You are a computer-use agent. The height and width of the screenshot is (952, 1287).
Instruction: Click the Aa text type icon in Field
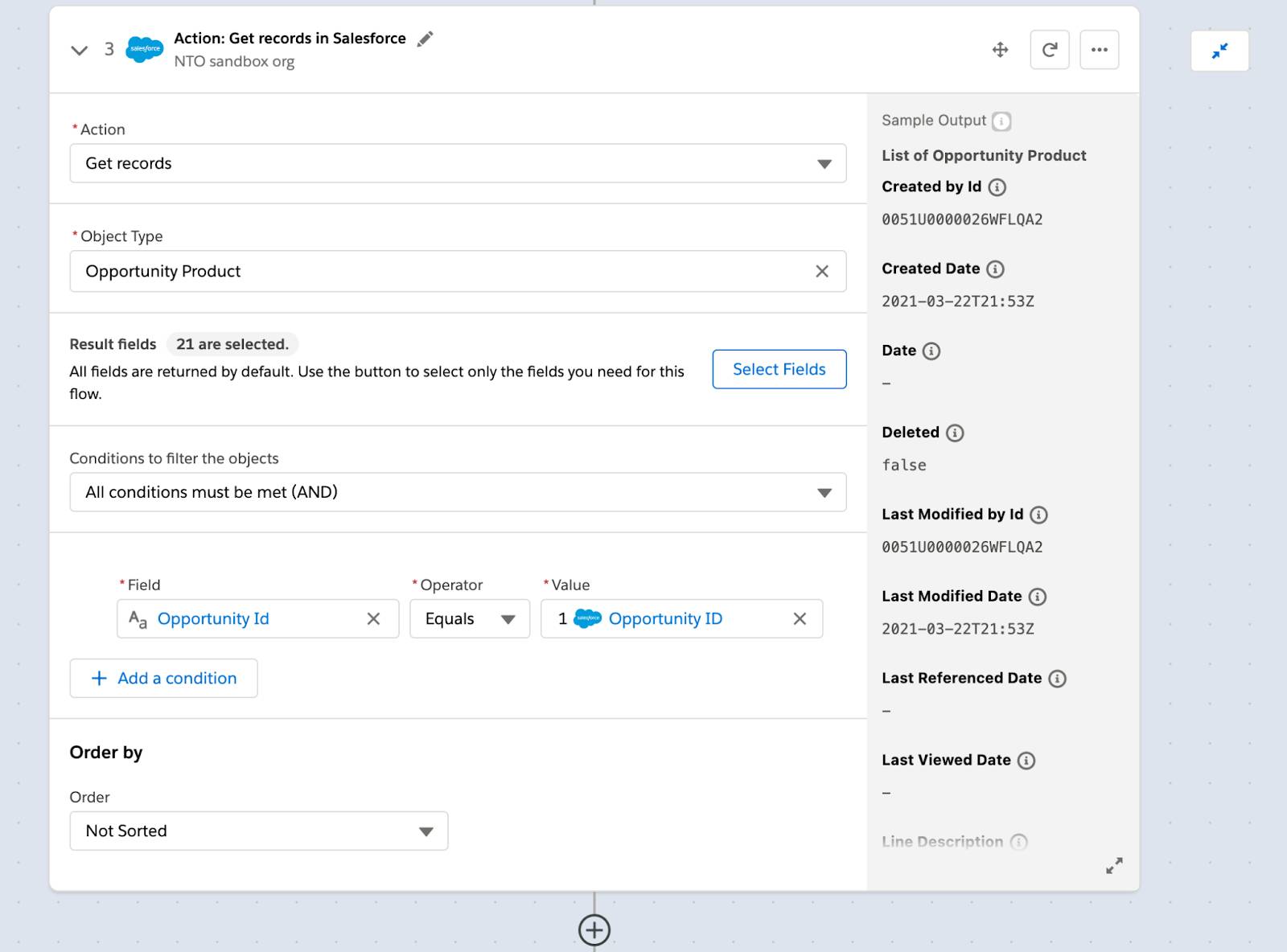tap(138, 619)
